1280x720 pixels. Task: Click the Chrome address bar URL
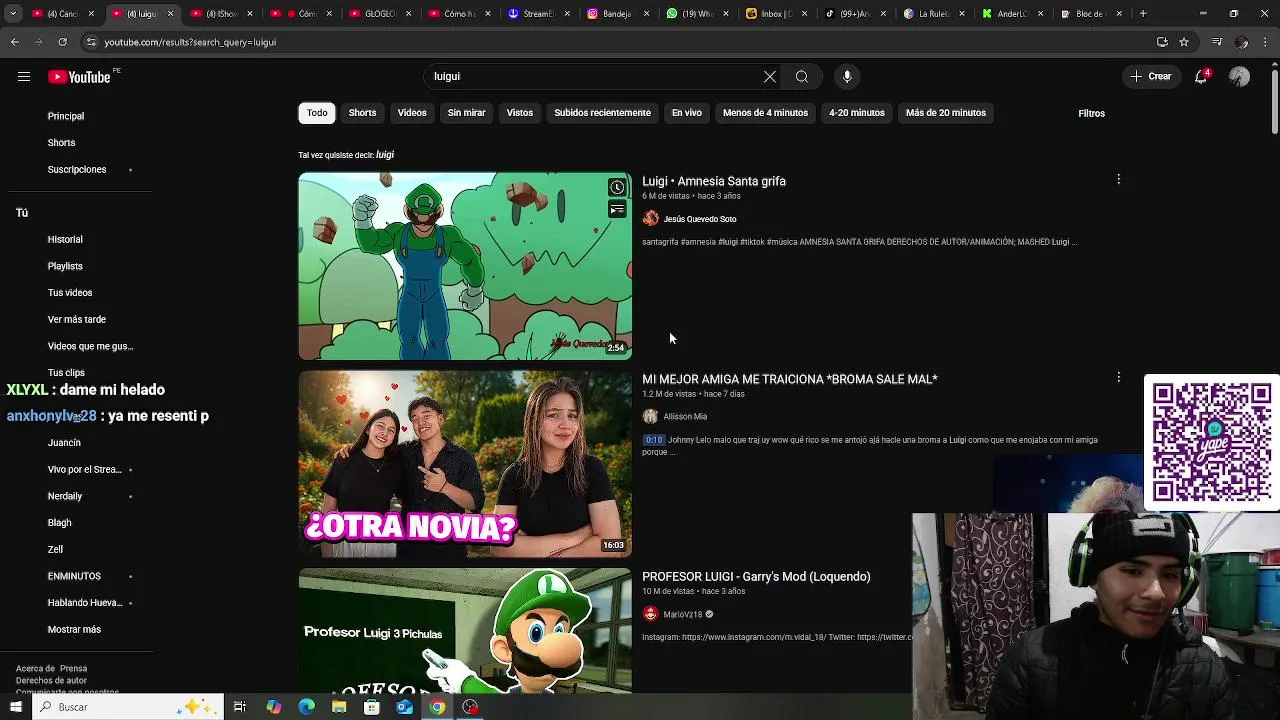(x=190, y=42)
